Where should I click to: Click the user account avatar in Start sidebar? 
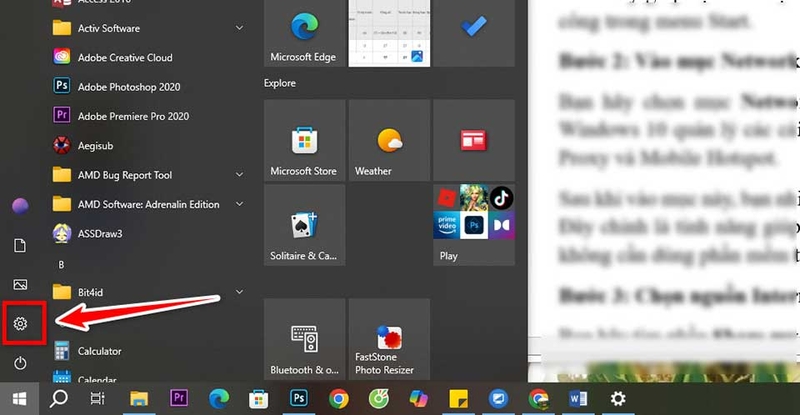(20, 206)
